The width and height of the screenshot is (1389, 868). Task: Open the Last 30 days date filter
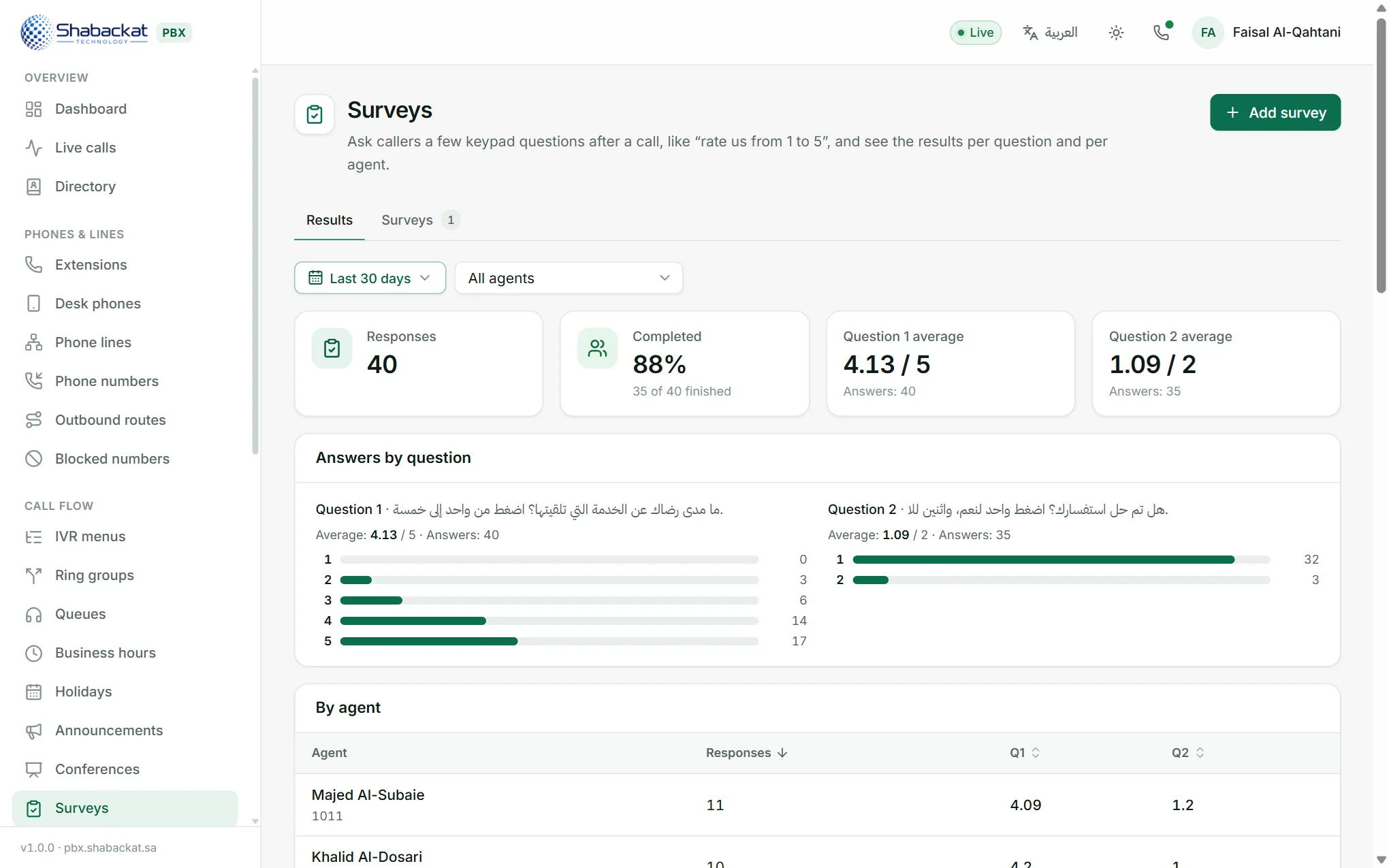point(370,278)
